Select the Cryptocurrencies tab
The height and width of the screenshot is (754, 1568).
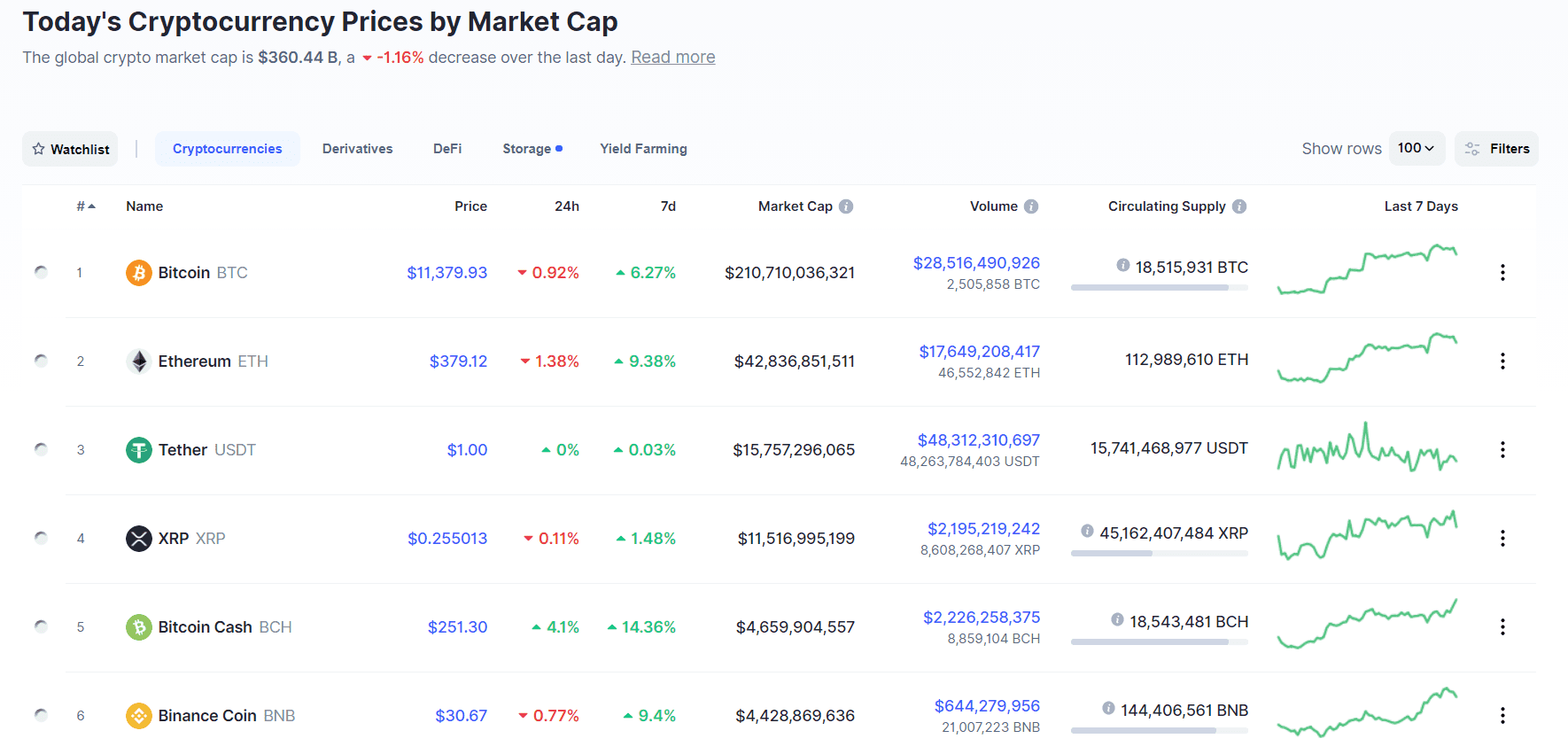228,149
